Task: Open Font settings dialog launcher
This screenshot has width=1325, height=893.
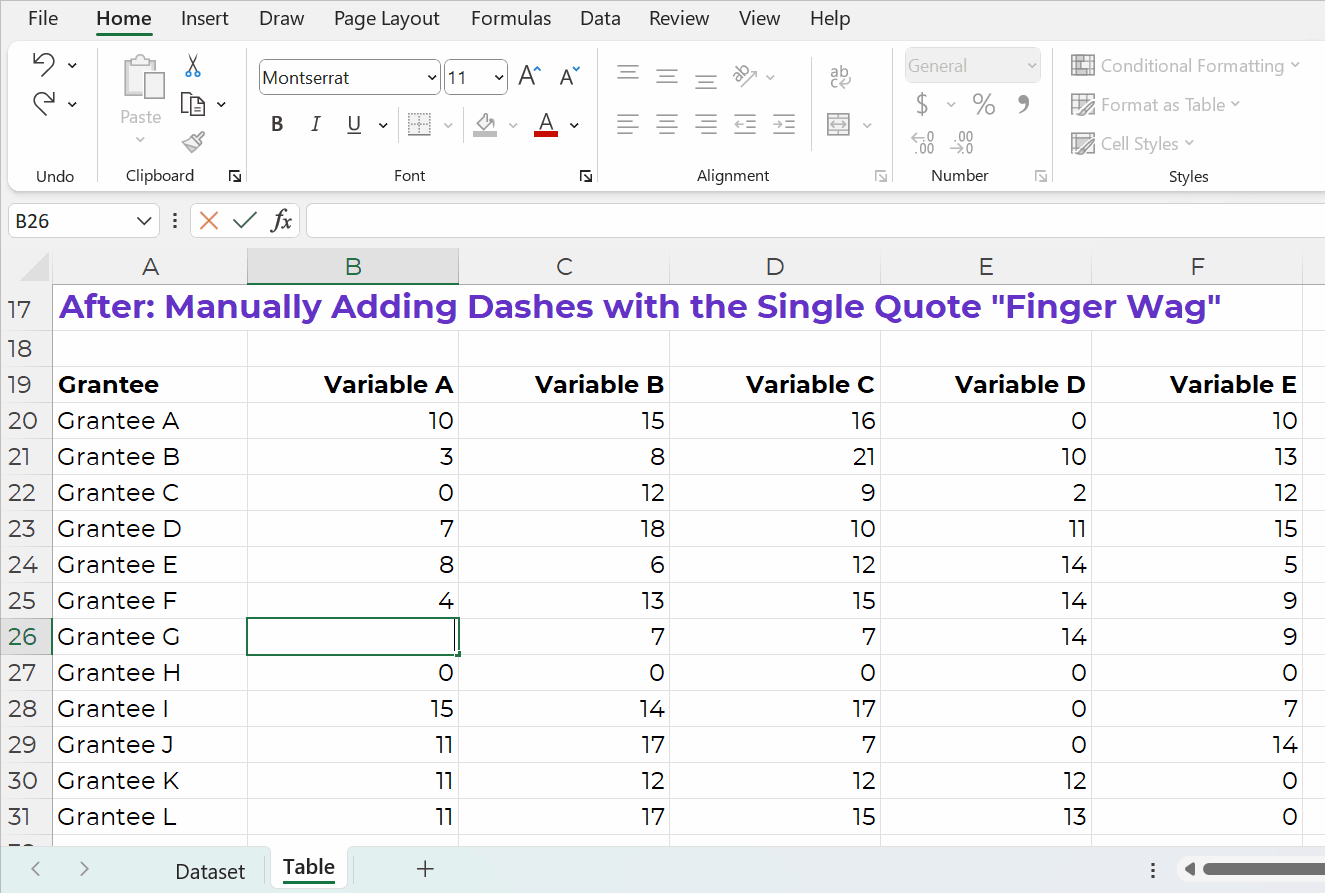Action: pyautogui.click(x=585, y=176)
